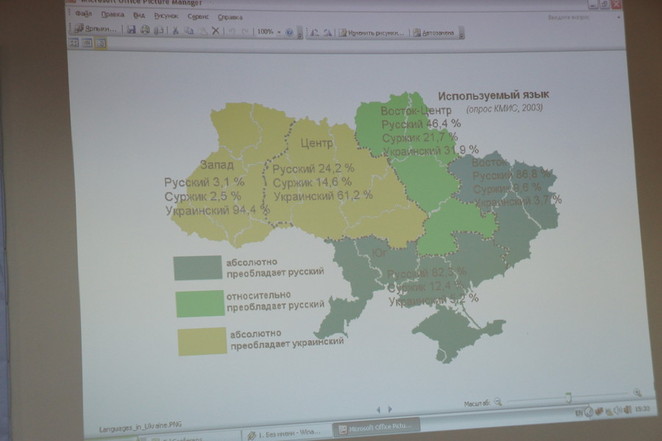Switch to Filmstrip view icon
Screen dimensions: 662x441
(x=87, y=43)
